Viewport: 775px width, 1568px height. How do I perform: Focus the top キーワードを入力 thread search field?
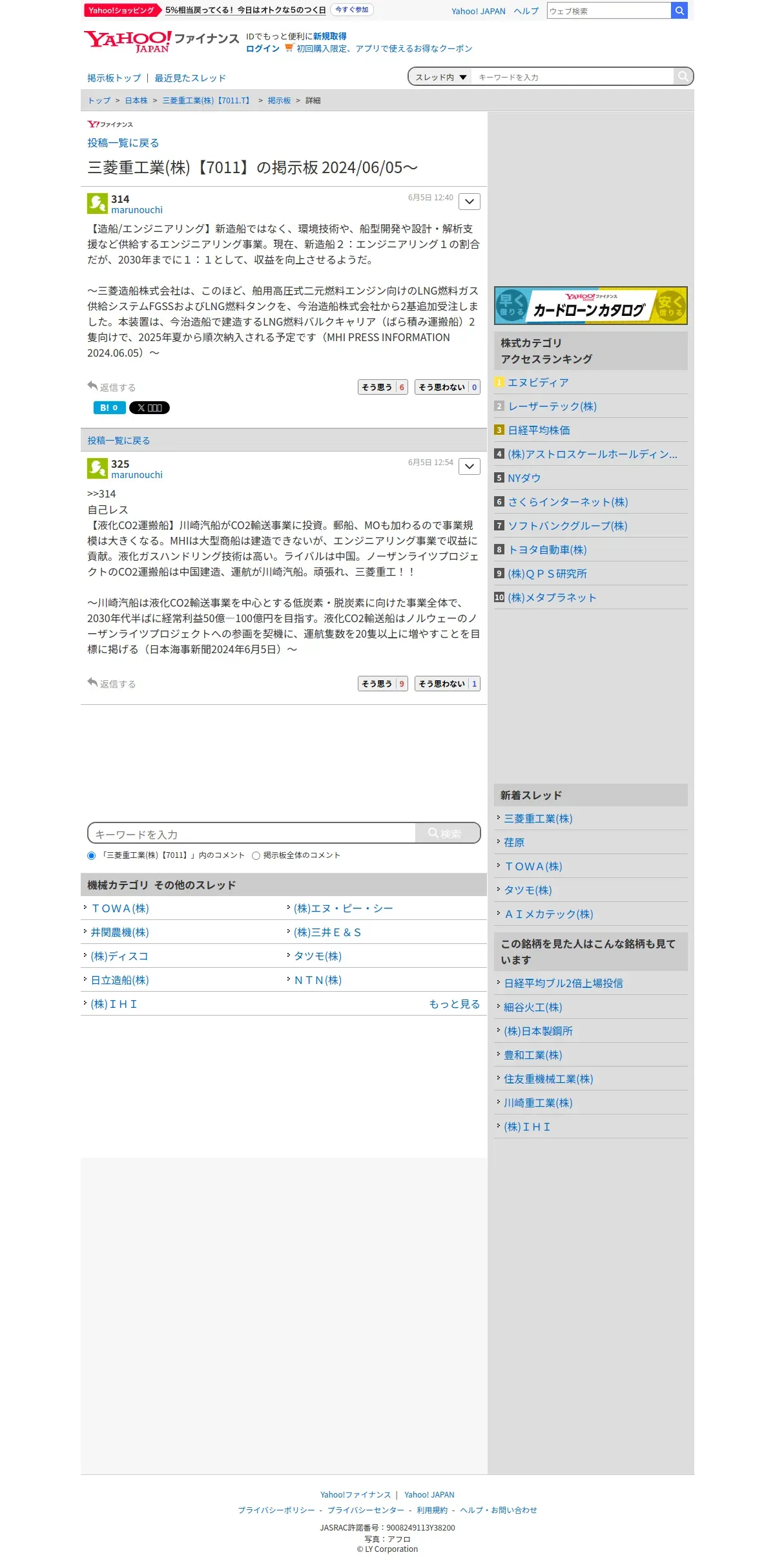point(572,77)
